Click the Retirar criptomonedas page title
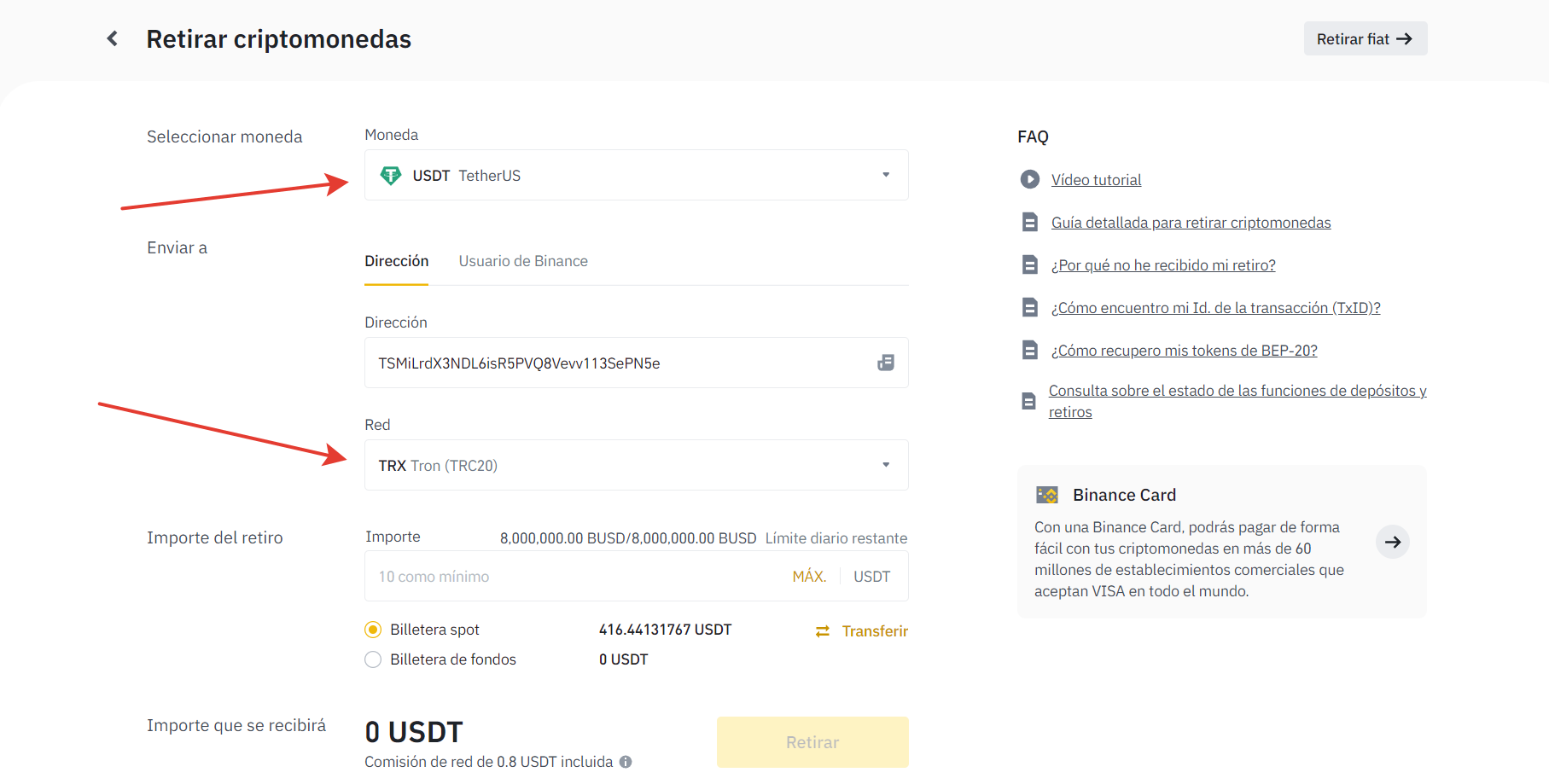 click(278, 39)
